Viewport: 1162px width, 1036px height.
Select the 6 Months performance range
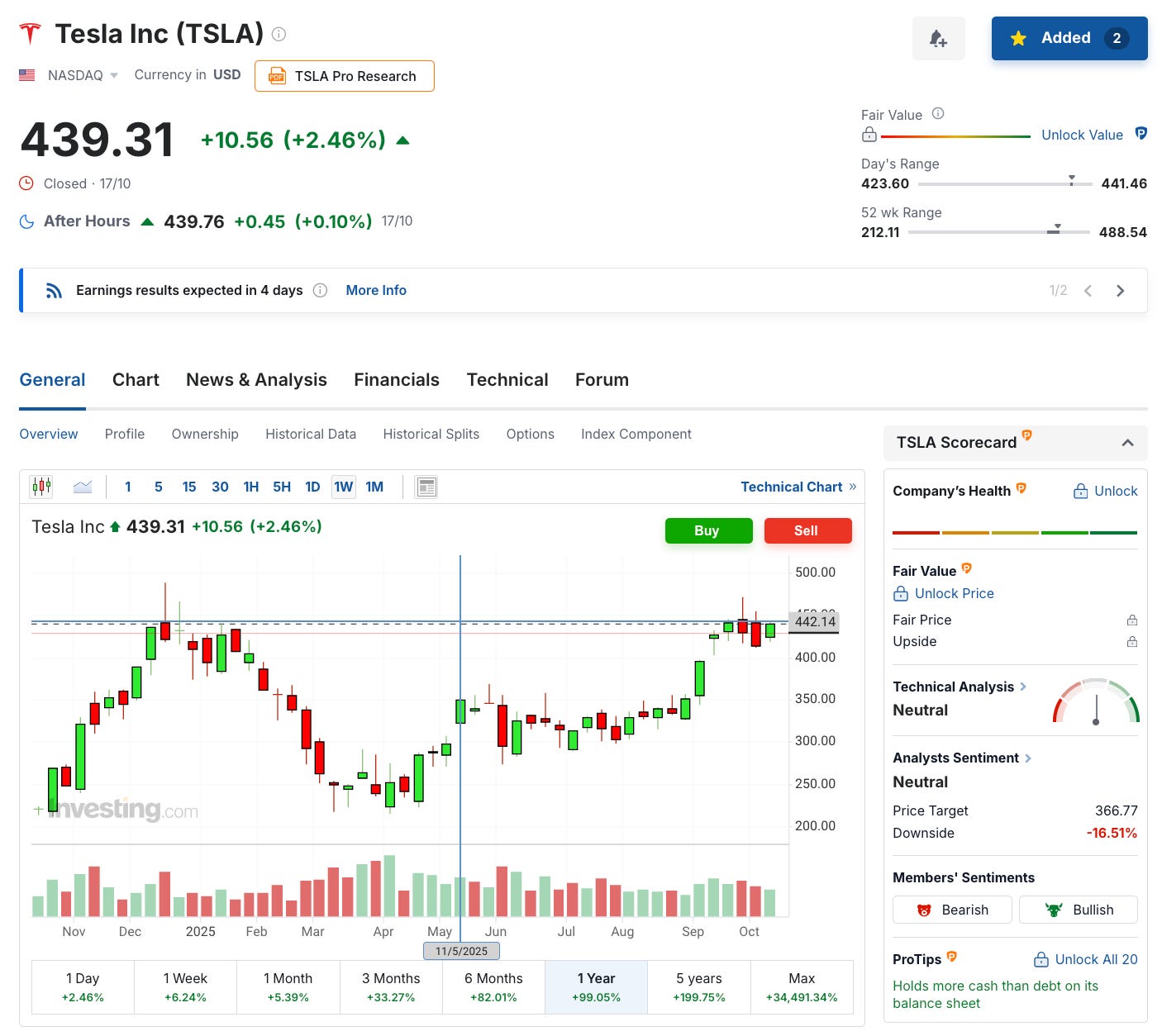[493, 987]
